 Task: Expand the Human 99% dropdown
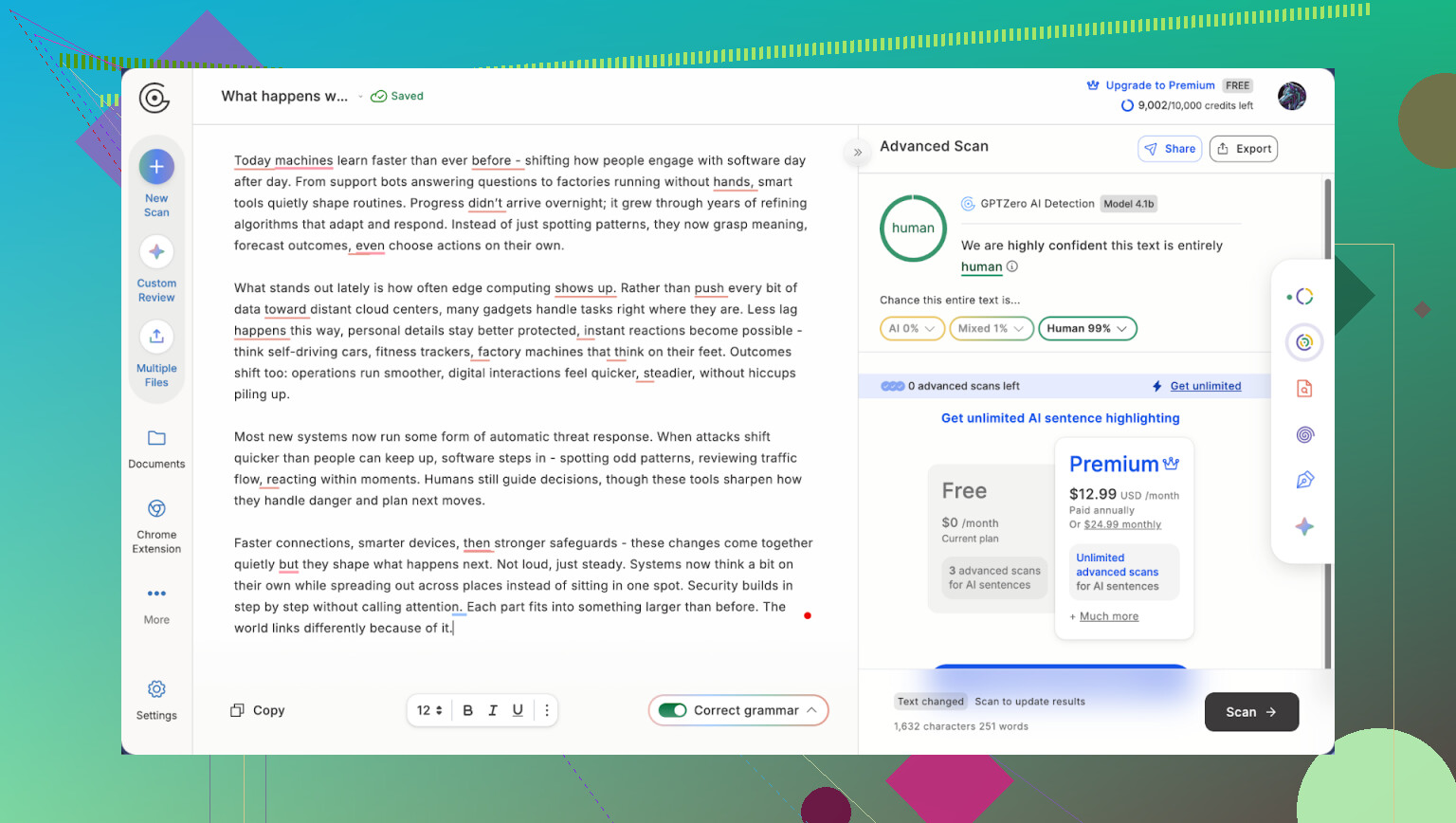[1087, 329]
